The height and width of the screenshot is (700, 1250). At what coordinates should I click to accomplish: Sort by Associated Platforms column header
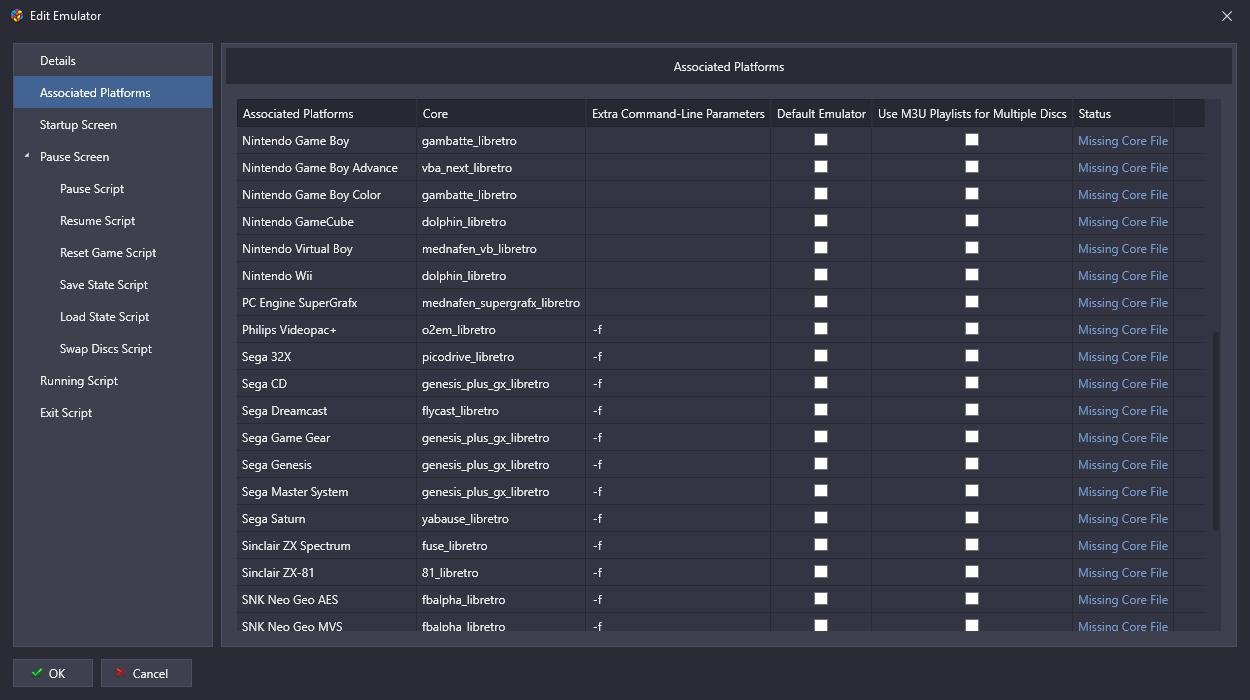pos(326,113)
